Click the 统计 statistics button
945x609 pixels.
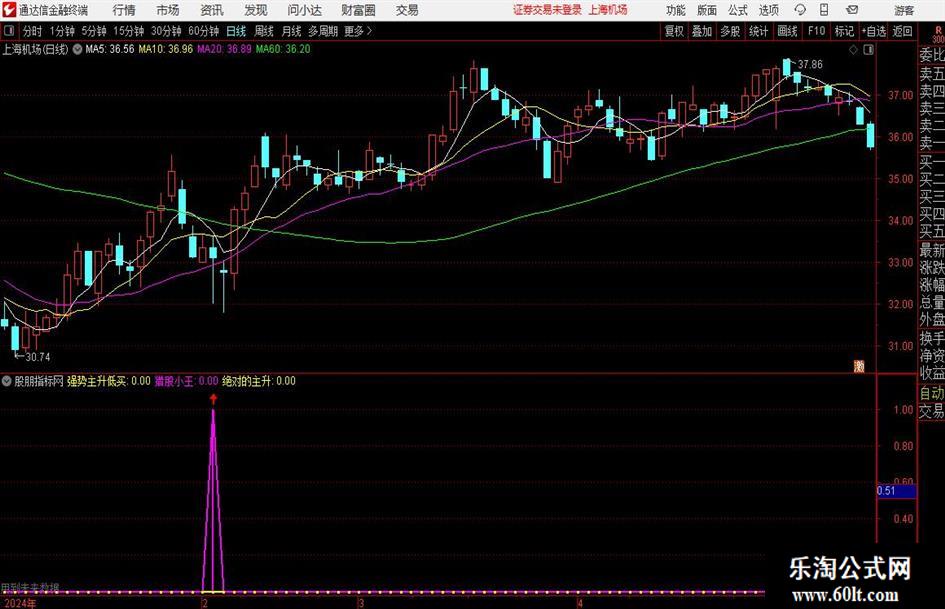coord(759,31)
